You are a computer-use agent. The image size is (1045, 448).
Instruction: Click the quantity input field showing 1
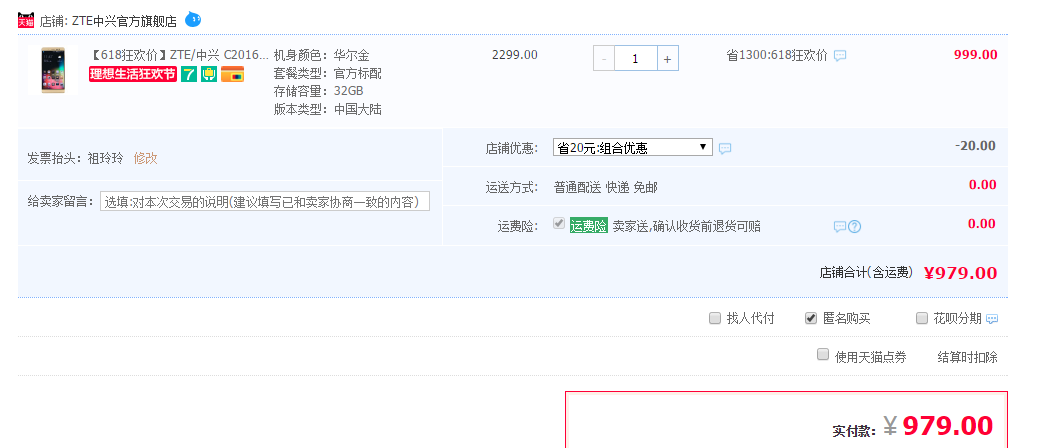click(x=636, y=59)
